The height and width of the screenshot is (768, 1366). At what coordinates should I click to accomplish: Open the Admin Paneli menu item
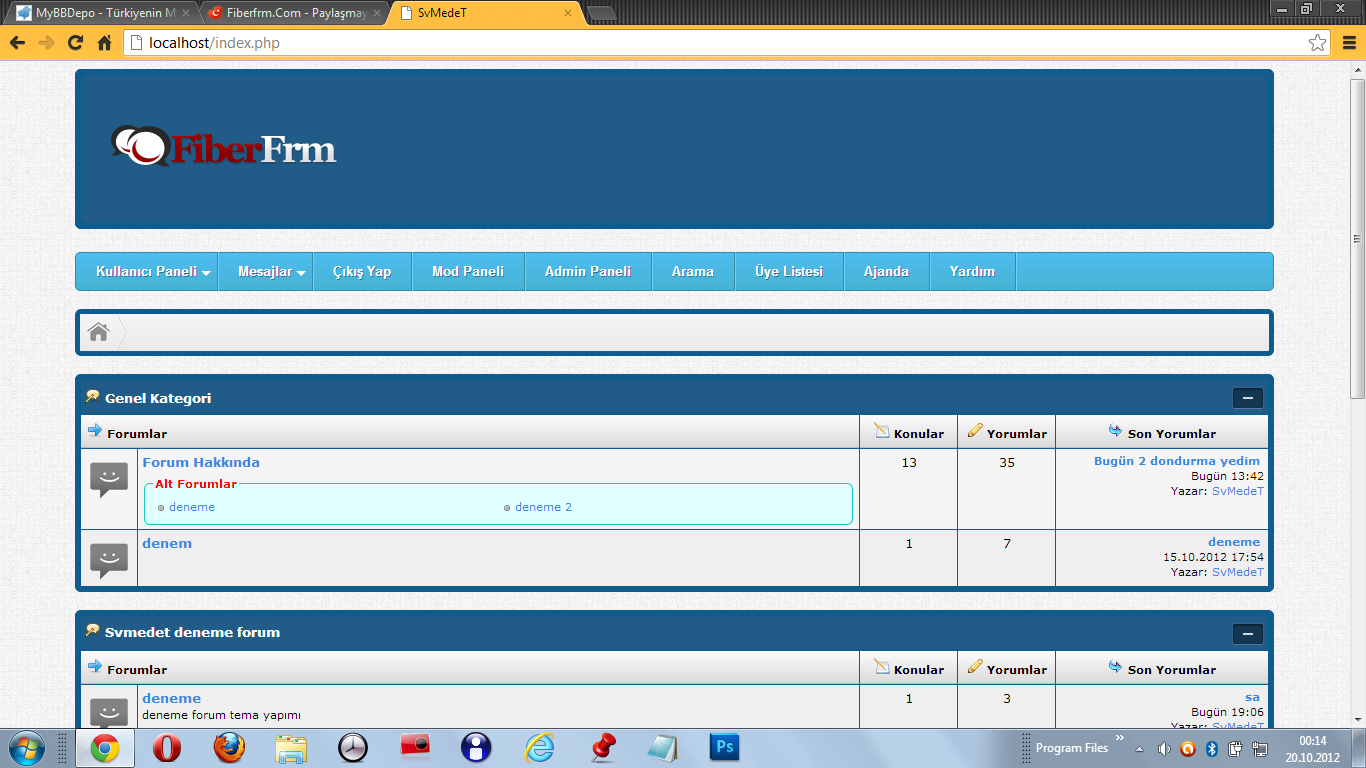click(588, 271)
